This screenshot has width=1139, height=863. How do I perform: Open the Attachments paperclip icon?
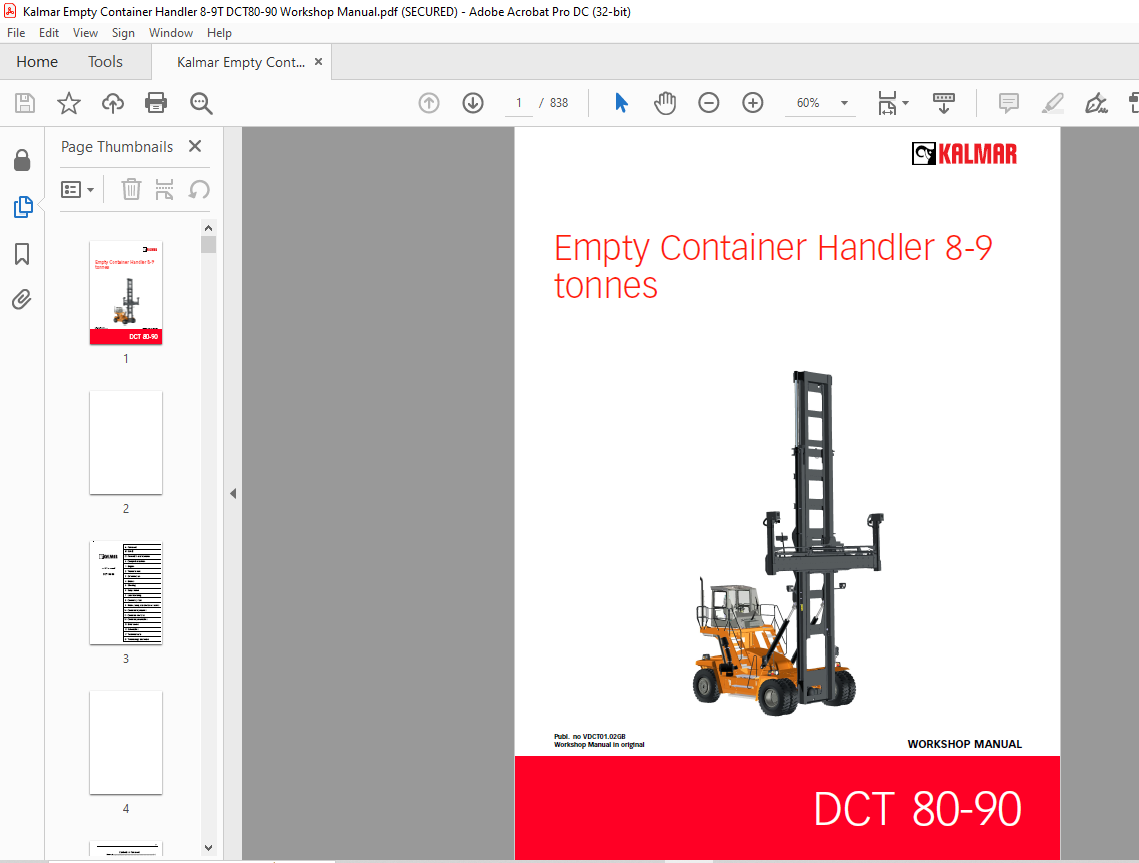[x=23, y=299]
